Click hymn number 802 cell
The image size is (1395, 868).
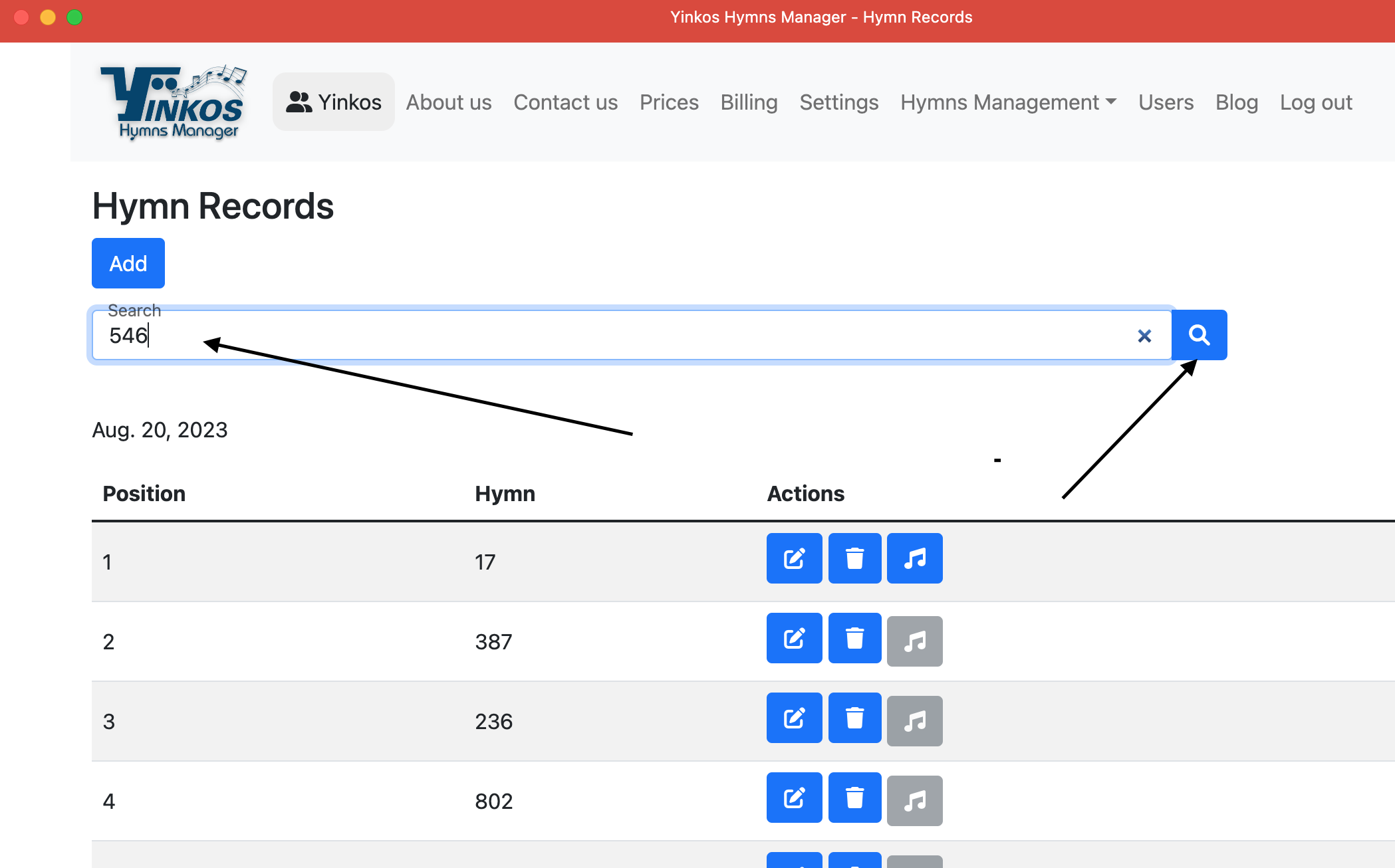pos(493,802)
